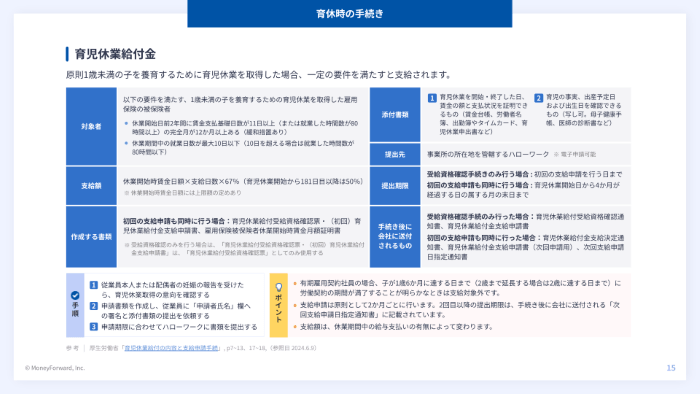Click the 支給額は、休業期間中の給与支払い bullet

point(396,327)
